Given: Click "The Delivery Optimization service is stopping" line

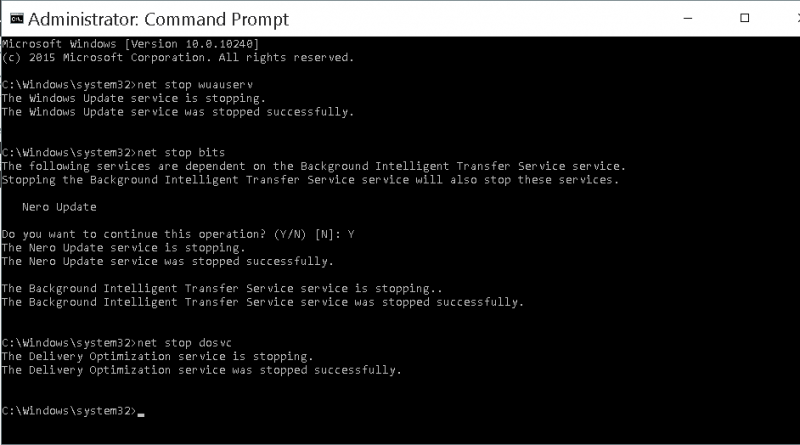Looking at the screenshot, I should click(157, 357).
